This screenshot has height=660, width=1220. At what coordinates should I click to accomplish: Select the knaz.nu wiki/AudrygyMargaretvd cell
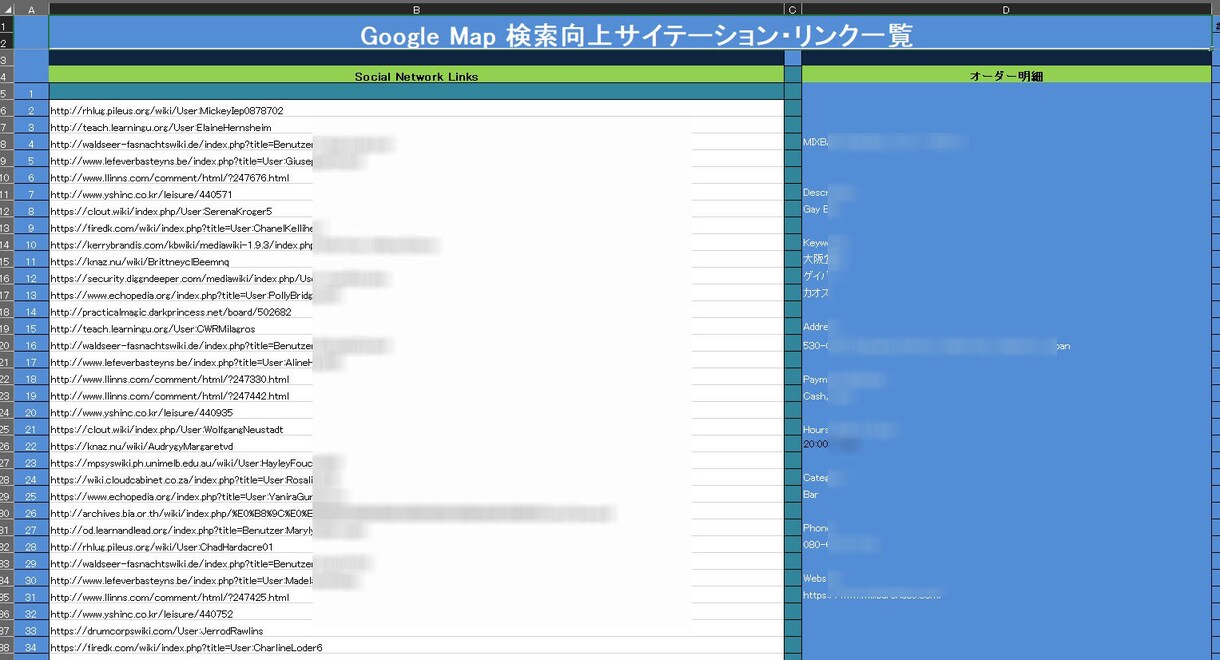point(416,446)
